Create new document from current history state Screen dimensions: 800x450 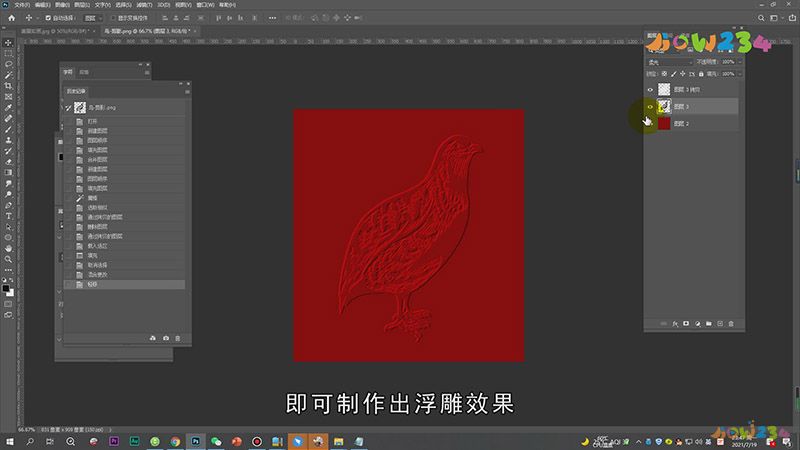pos(153,338)
